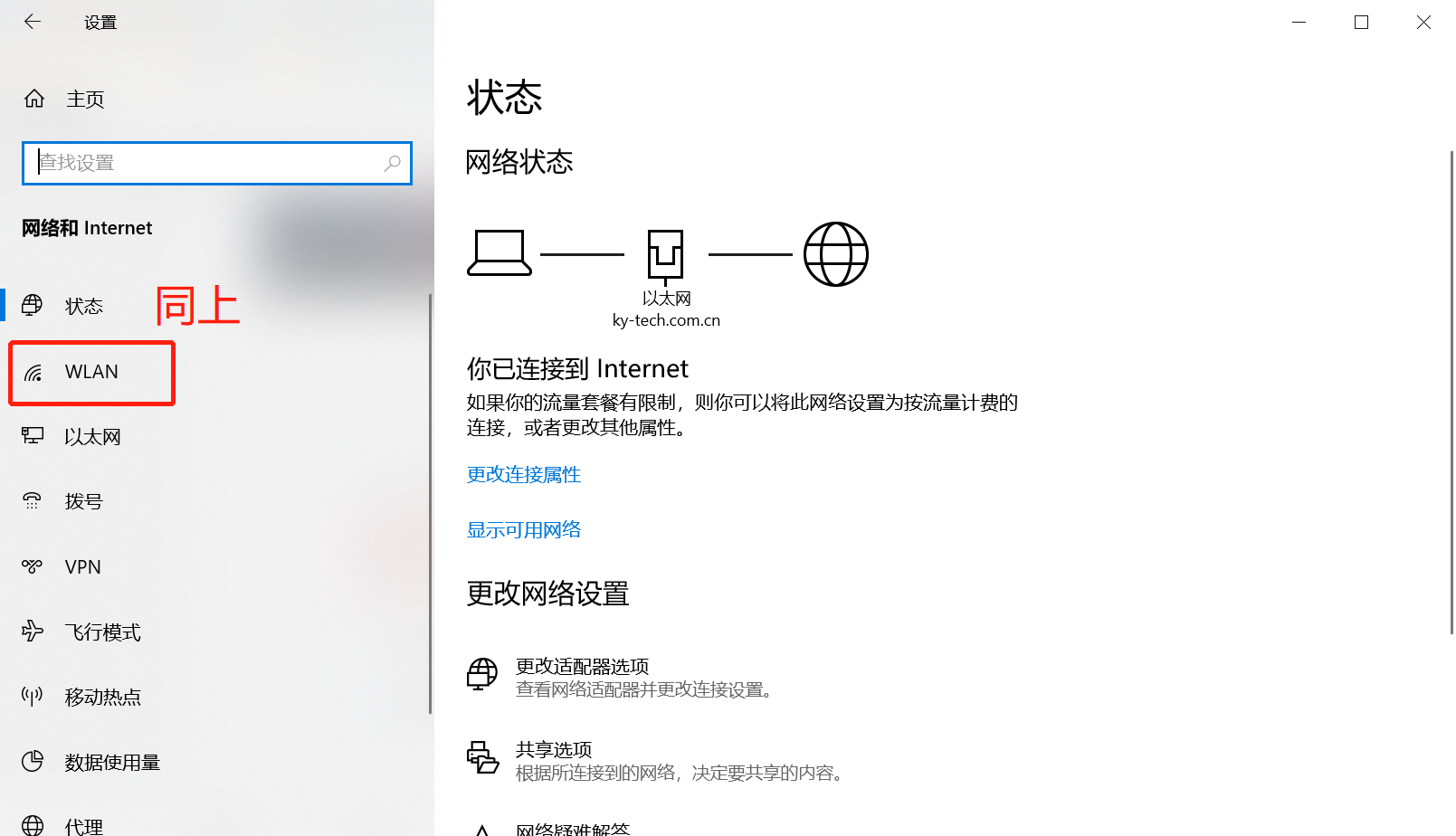1456x836 pixels.
Task: Click the airplane mode icon
Action: 33,631
